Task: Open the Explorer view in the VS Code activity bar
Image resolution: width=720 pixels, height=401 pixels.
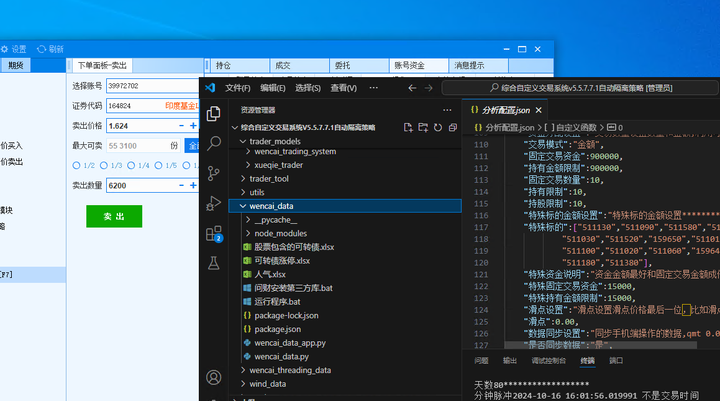Action: click(214, 113)
